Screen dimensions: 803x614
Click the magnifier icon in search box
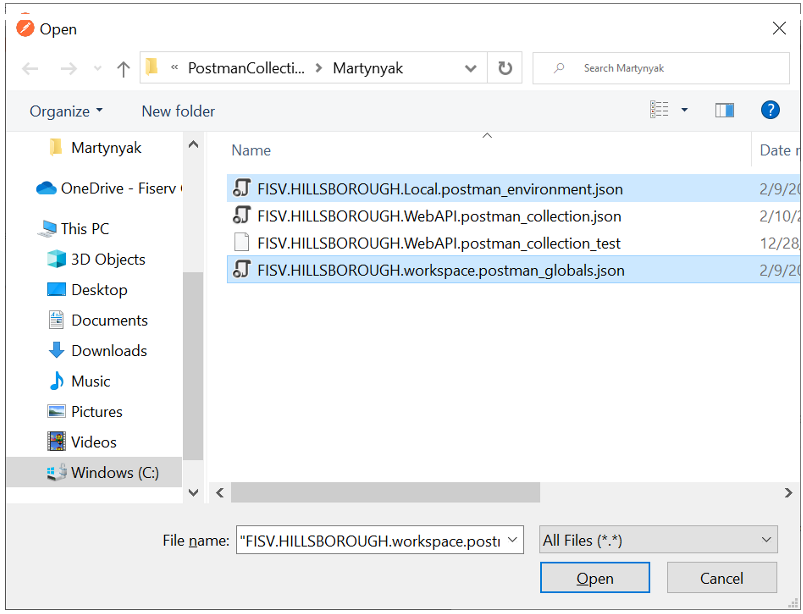[x=559, y=68]
